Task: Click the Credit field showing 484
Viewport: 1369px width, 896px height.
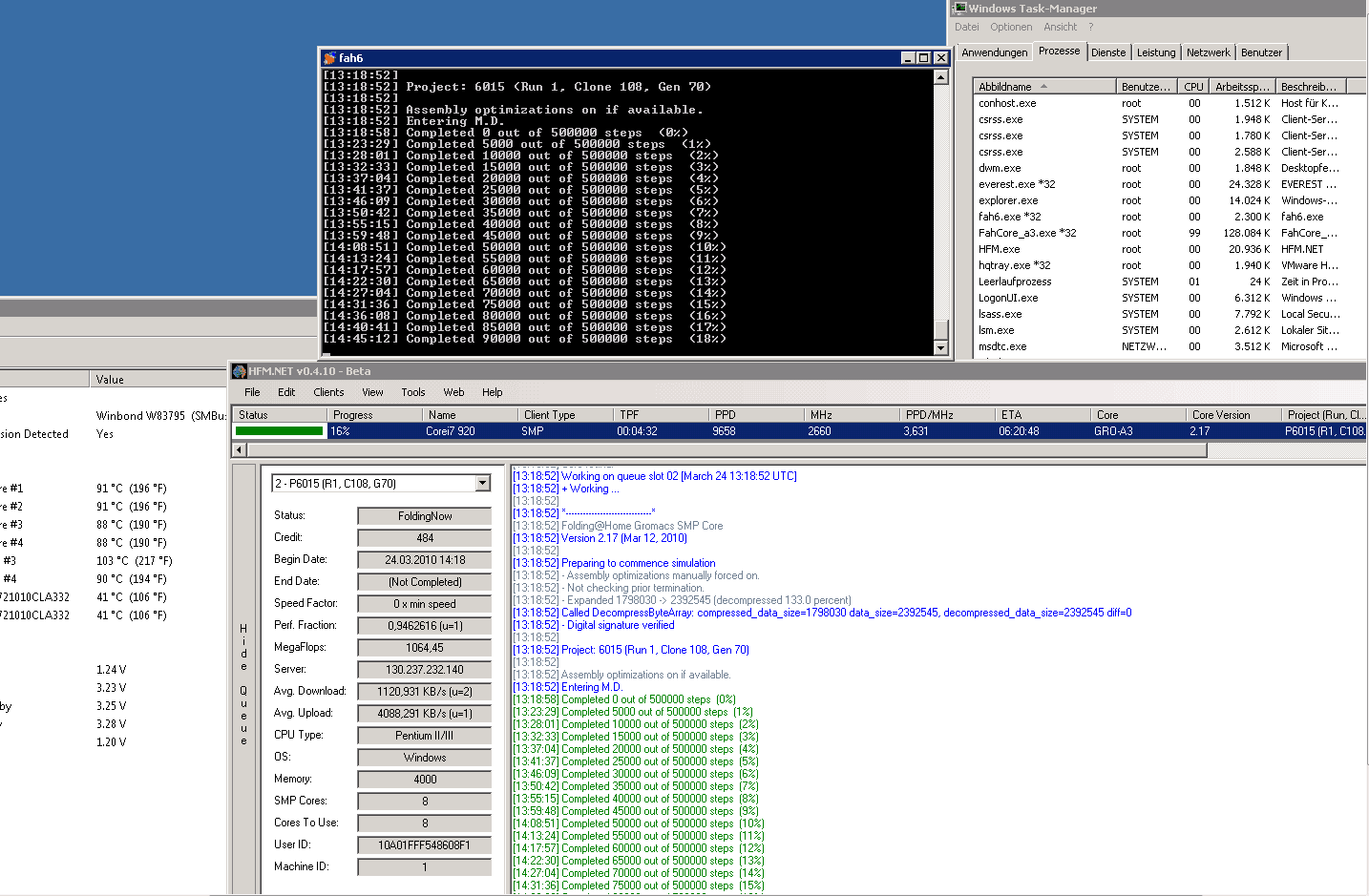Action: coord(425,538)
